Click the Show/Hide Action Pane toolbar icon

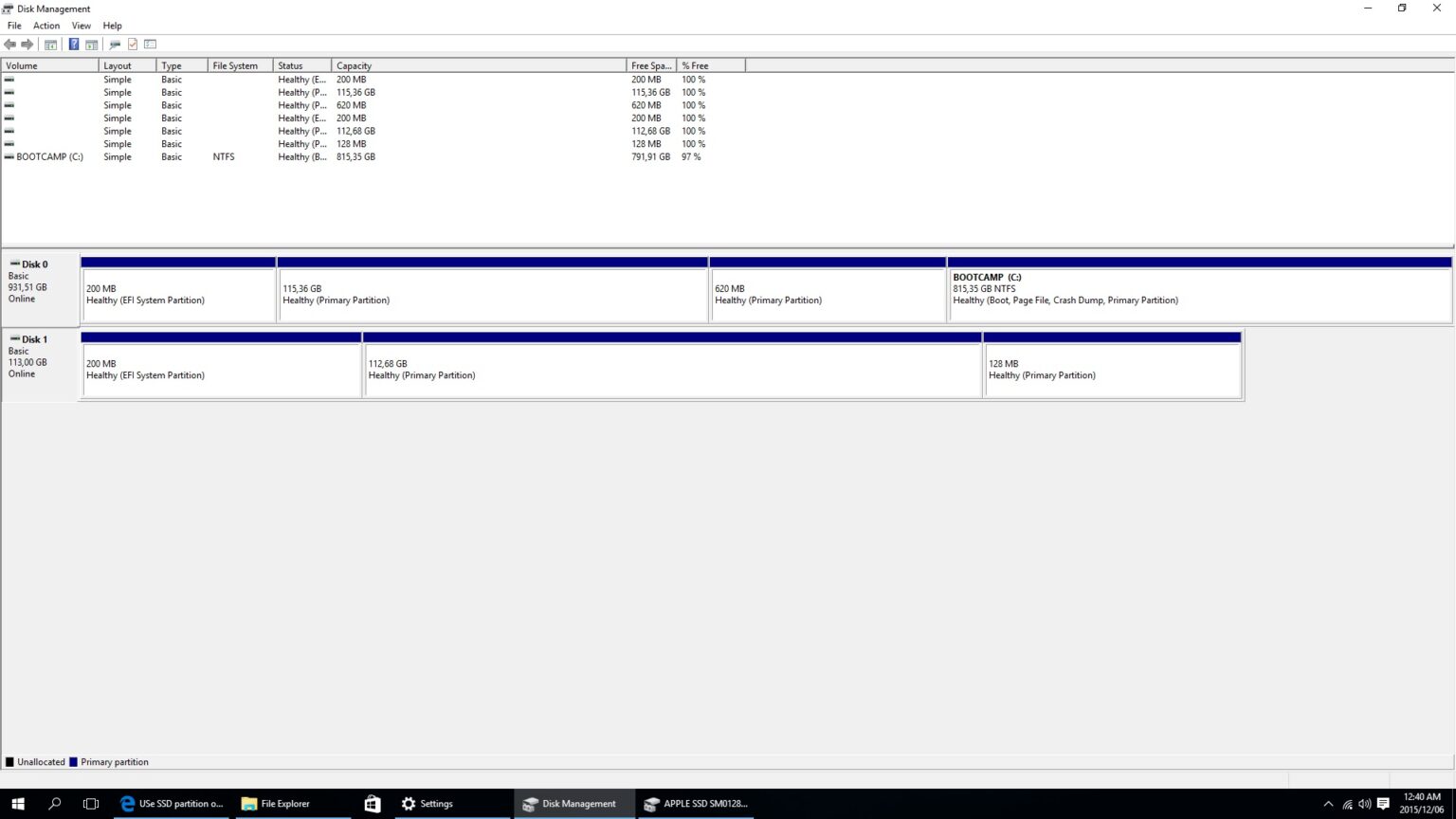pyautogui.click(x=91, y=44)
